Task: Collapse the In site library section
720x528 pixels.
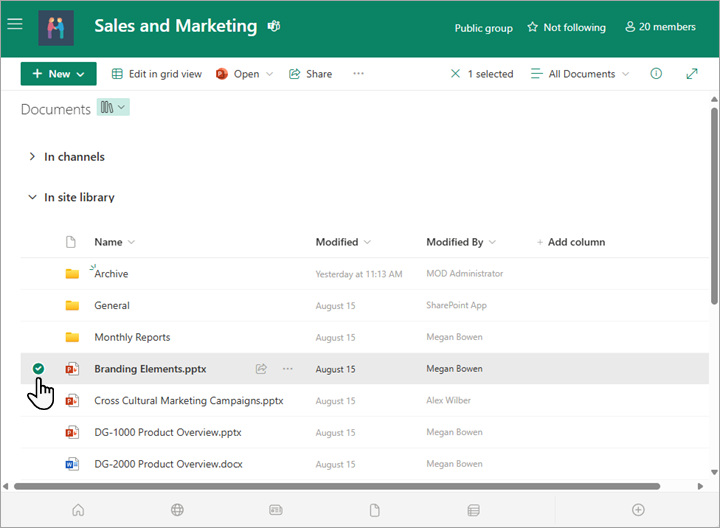Action: pyautogui.click(x=33, y=198)
